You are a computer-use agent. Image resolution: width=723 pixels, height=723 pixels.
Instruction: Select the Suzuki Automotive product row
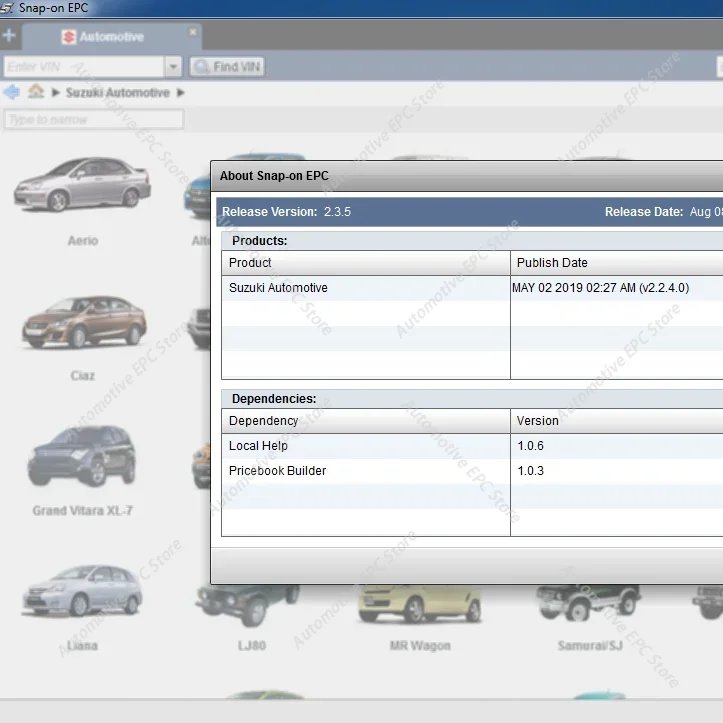472,288
